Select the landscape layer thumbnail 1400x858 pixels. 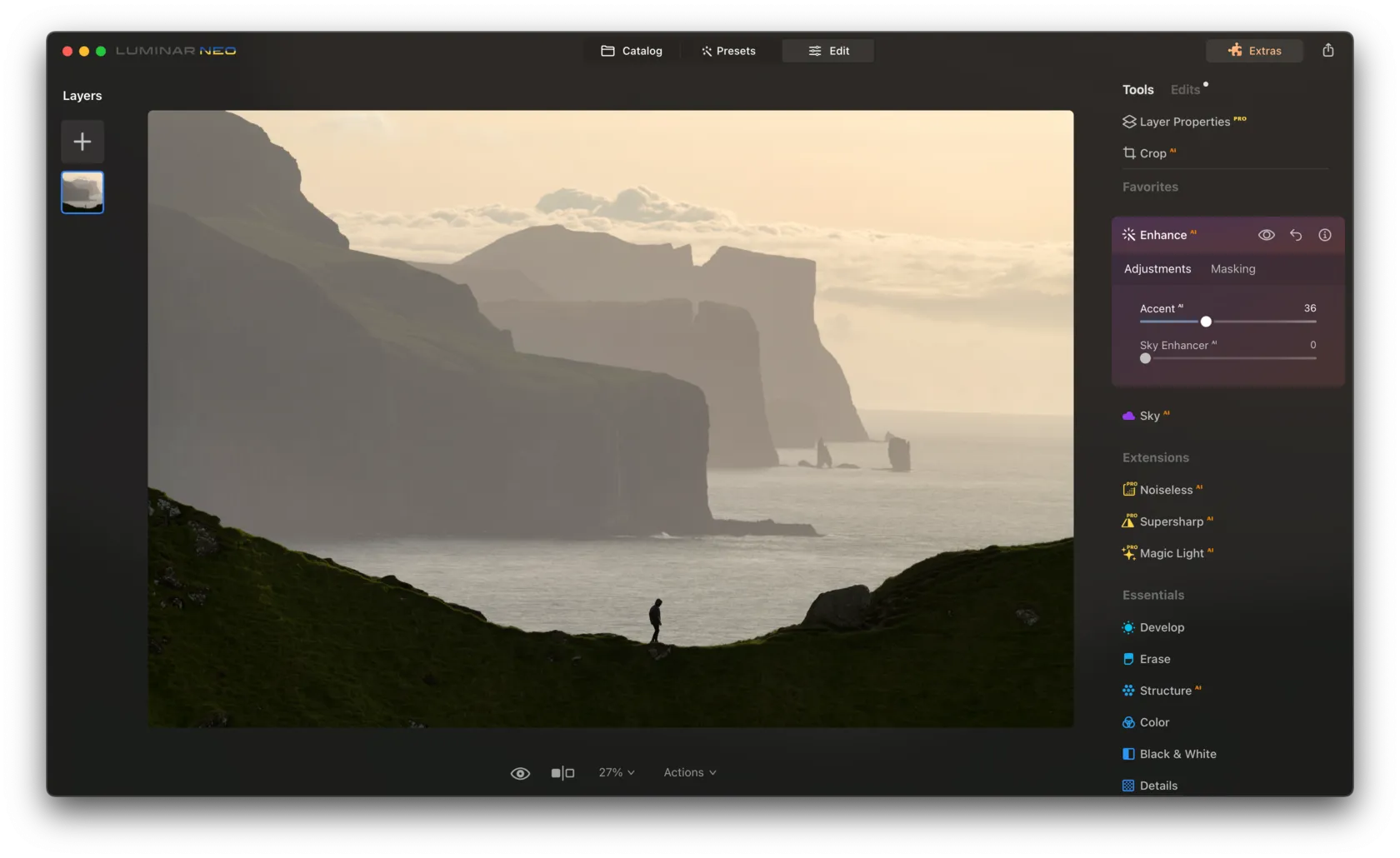click(x=82, y=192)
